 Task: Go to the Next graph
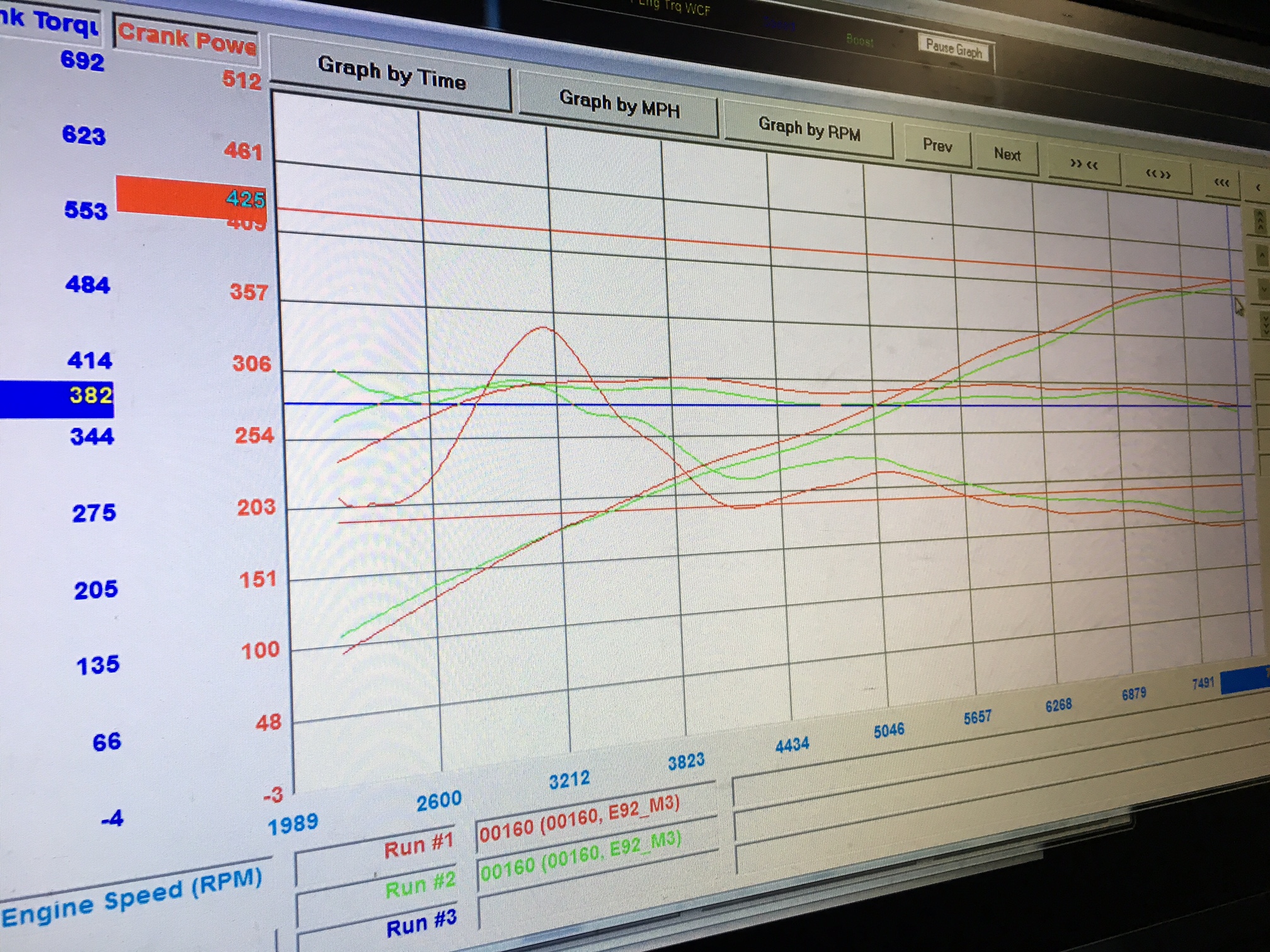coord(1007,154)
